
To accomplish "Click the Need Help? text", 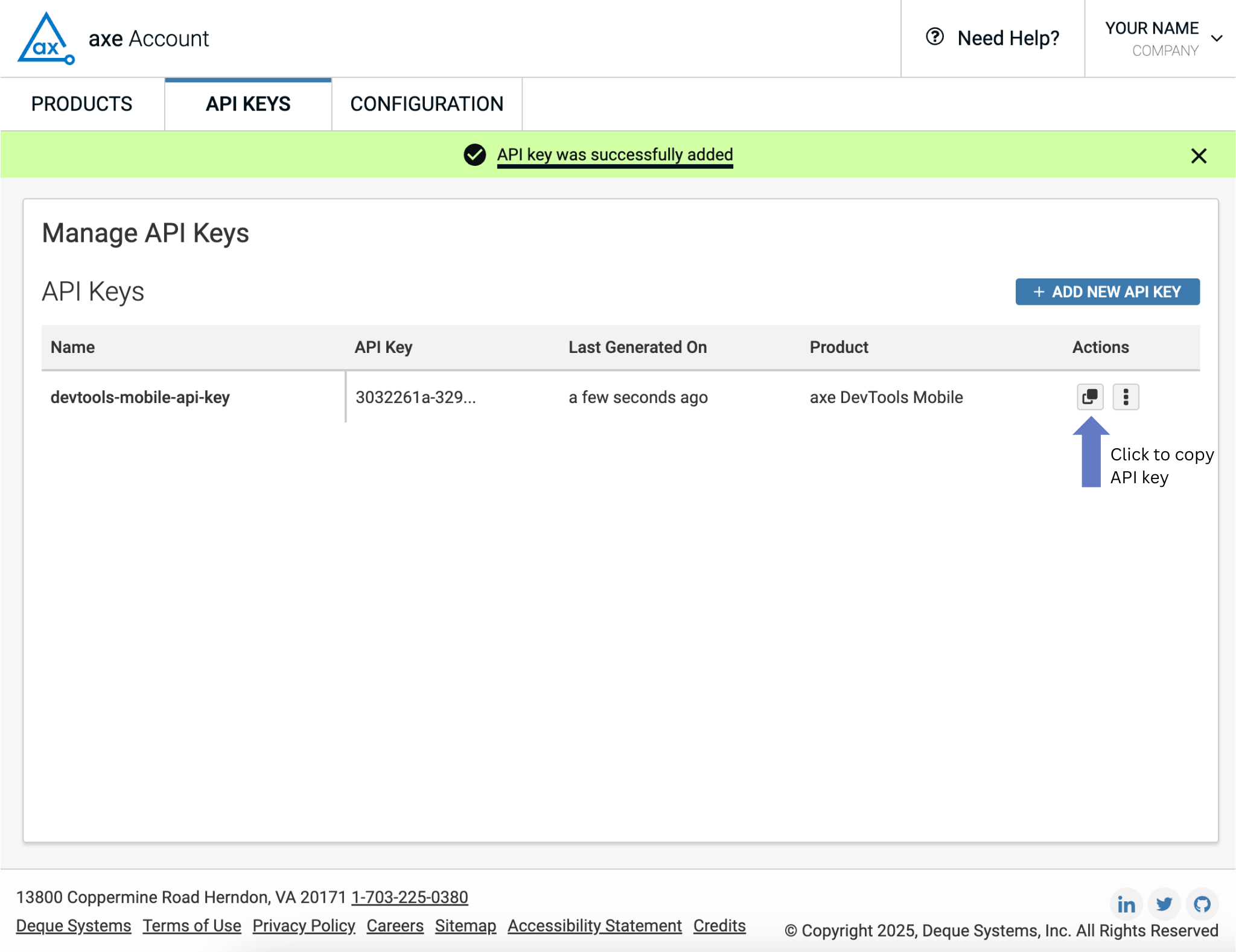I will pyautogui.click(x=1008, y=39).
